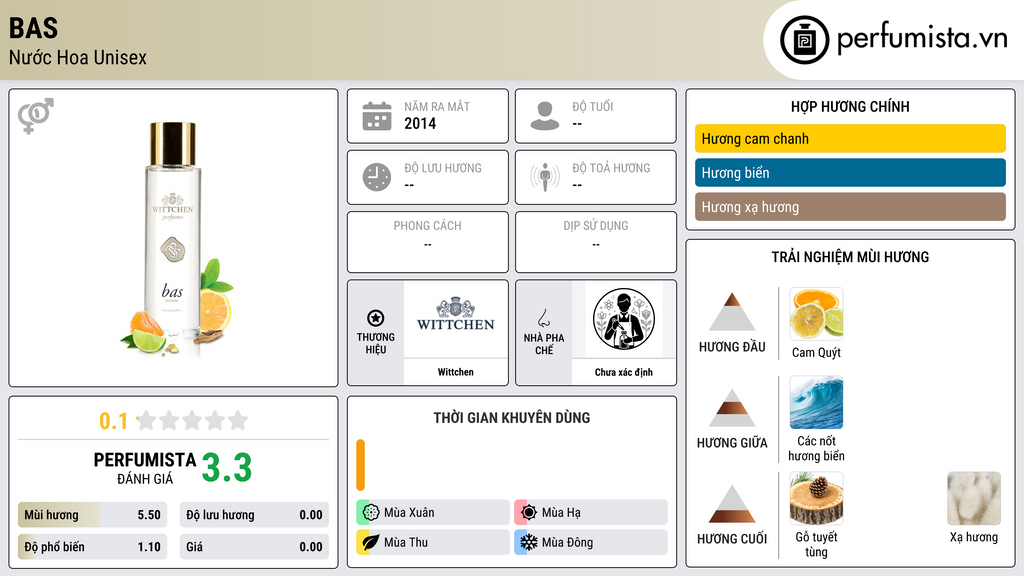Click the Xạ hương musk image
Screen dimensions: 1024x576
click(974, 498)
